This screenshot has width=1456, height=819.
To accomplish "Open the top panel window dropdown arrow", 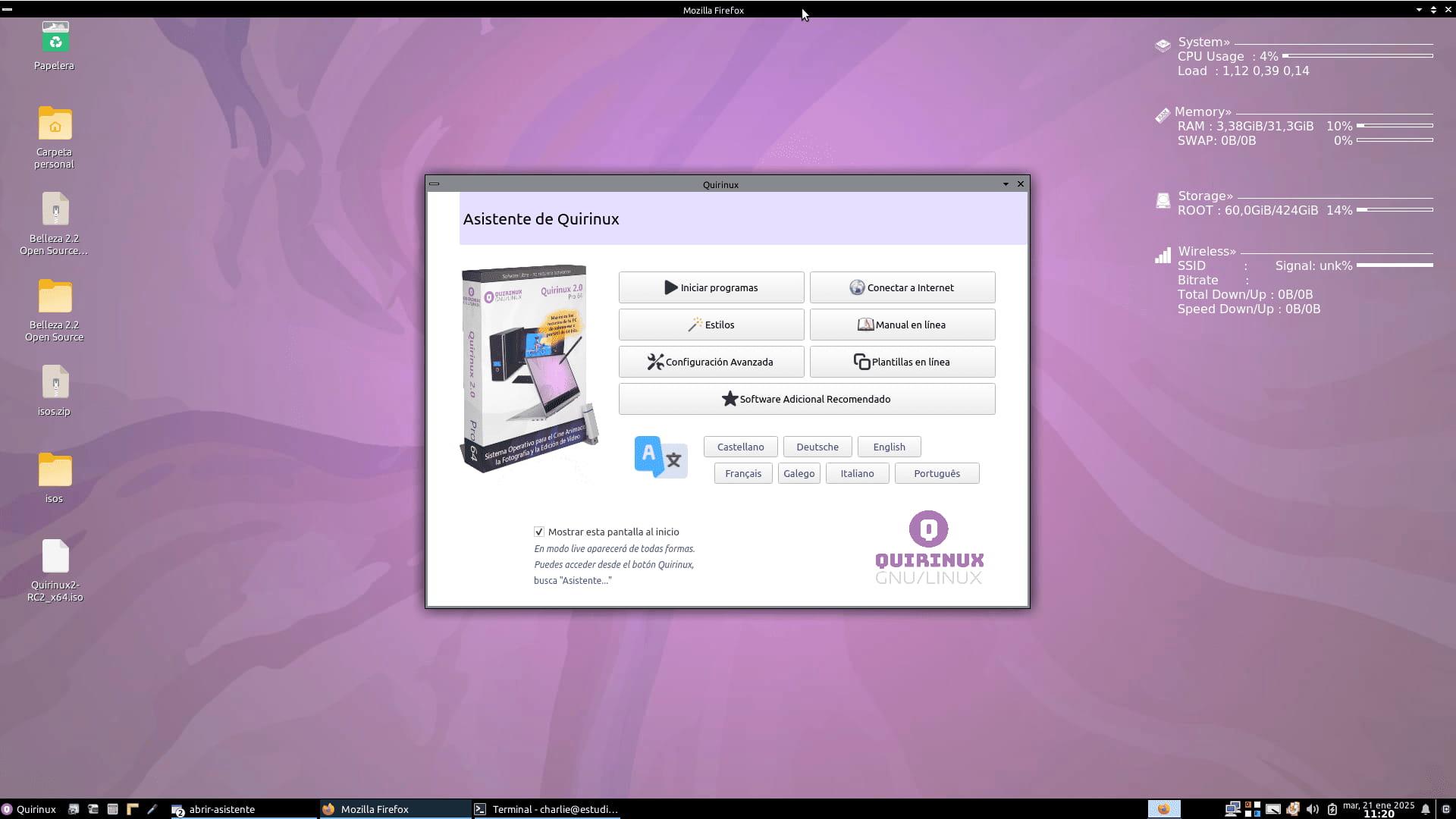I will click(x=1419, y=10).
